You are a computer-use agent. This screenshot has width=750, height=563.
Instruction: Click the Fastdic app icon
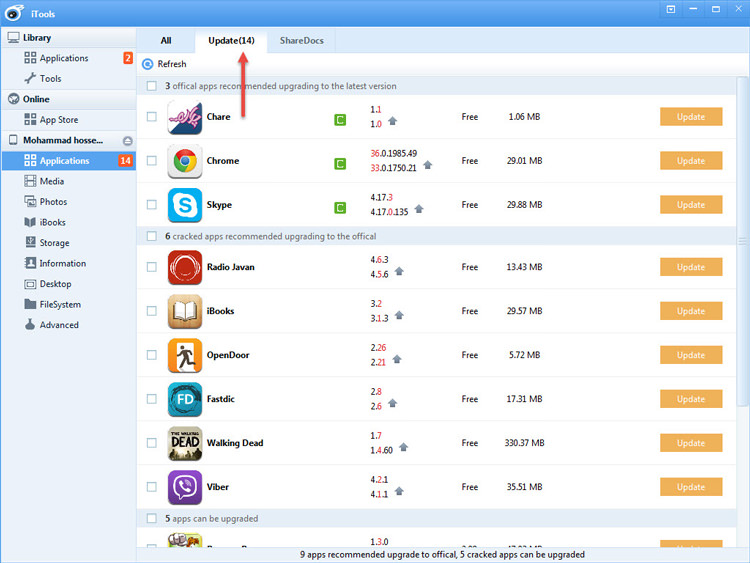184,399
